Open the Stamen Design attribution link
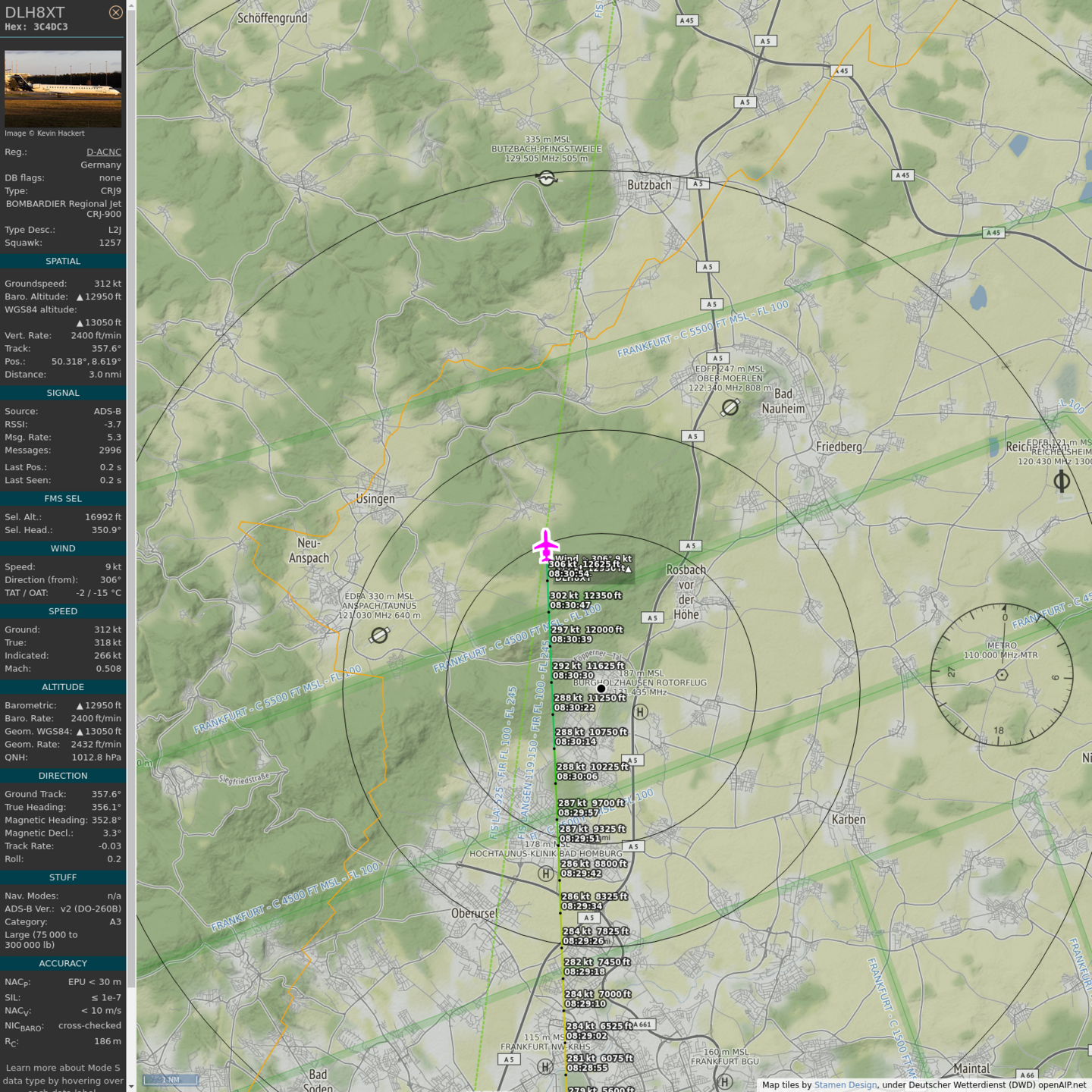Viewport: 1092px width, 1092px height. click(x=845, y=1085)
